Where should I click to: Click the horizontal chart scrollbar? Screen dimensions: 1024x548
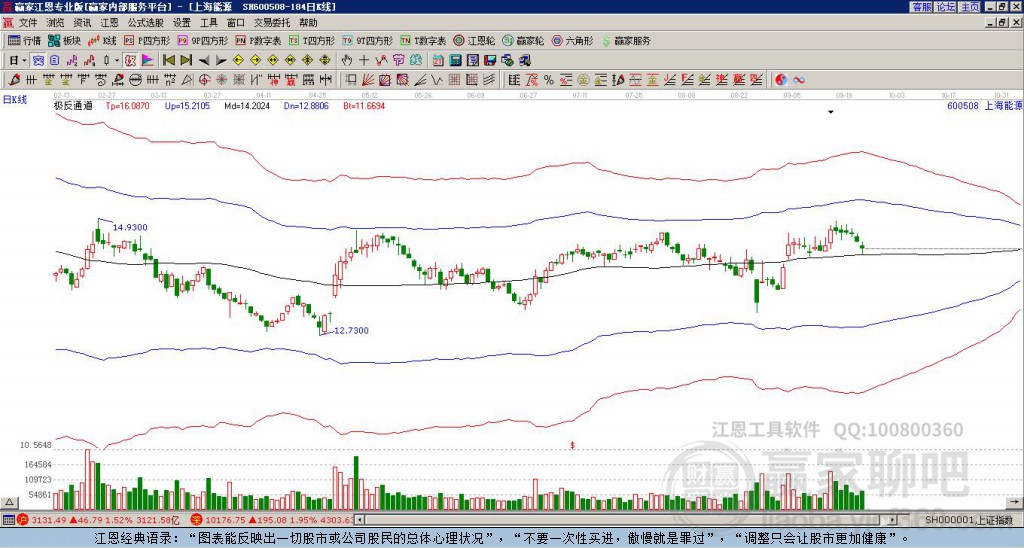click(626, 520)
